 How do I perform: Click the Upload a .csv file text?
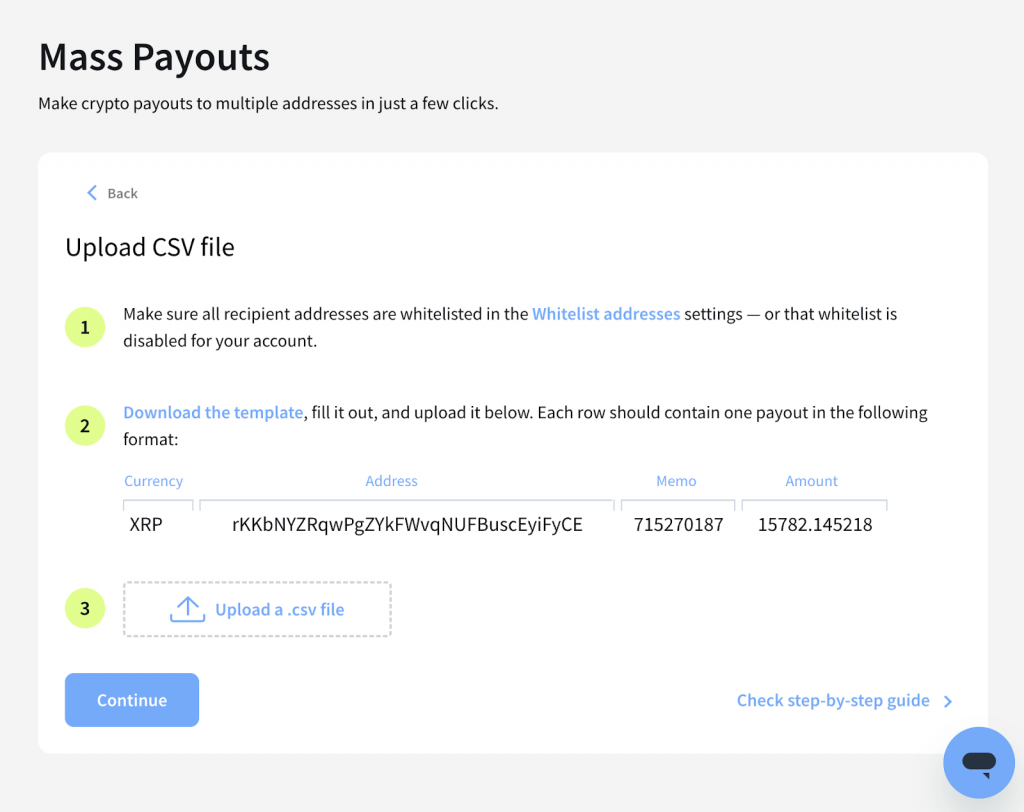click(279, 609)
